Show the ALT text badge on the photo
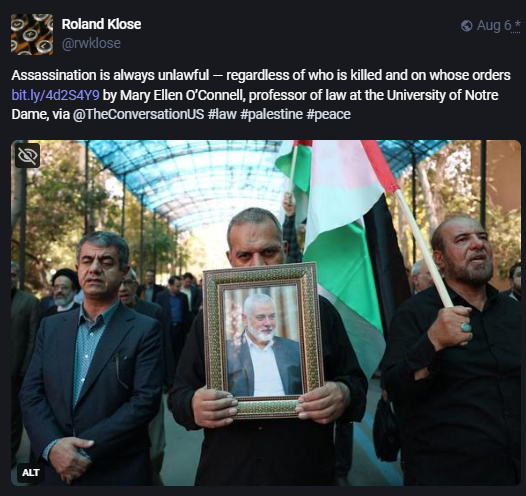 pos(31,473)
